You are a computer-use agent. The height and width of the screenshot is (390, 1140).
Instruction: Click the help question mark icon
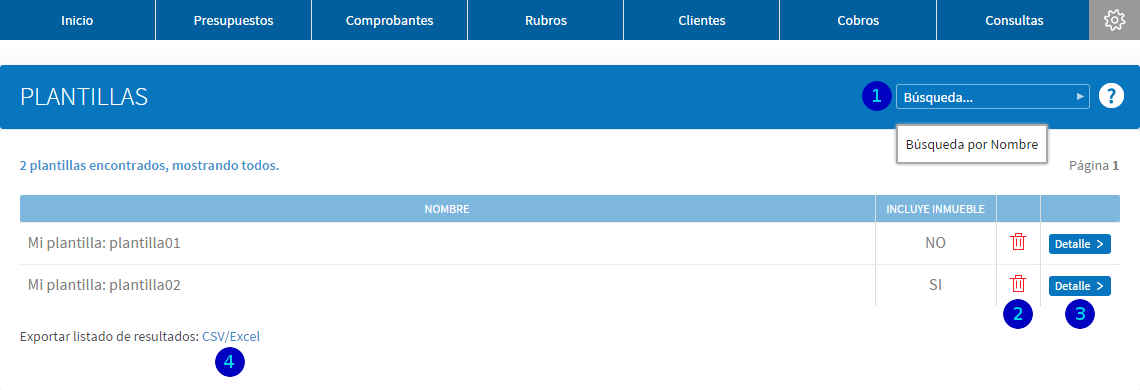click(1111, 96)
